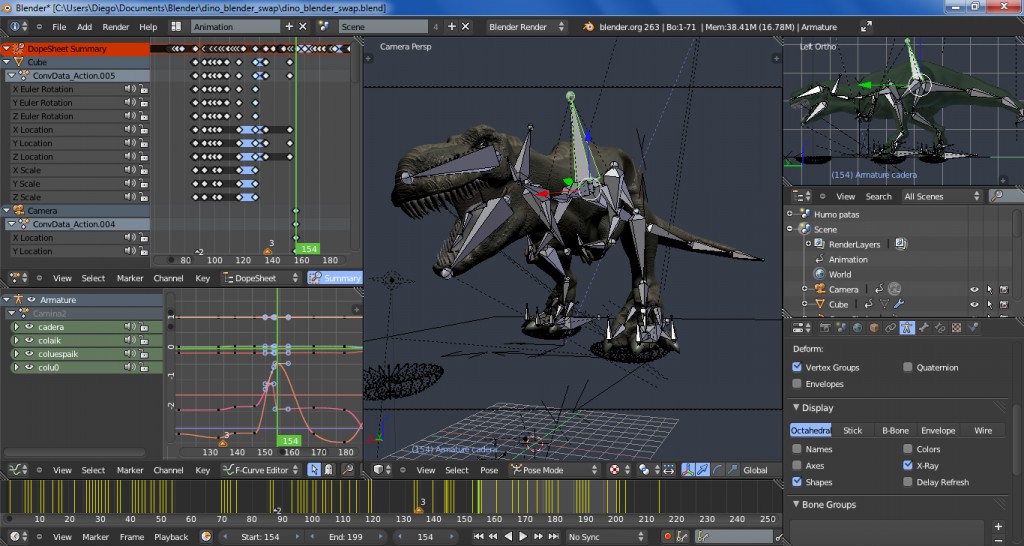This screenshot has width=1024, height=546.
Task: Click the play animation forward button
Action: 522,537
